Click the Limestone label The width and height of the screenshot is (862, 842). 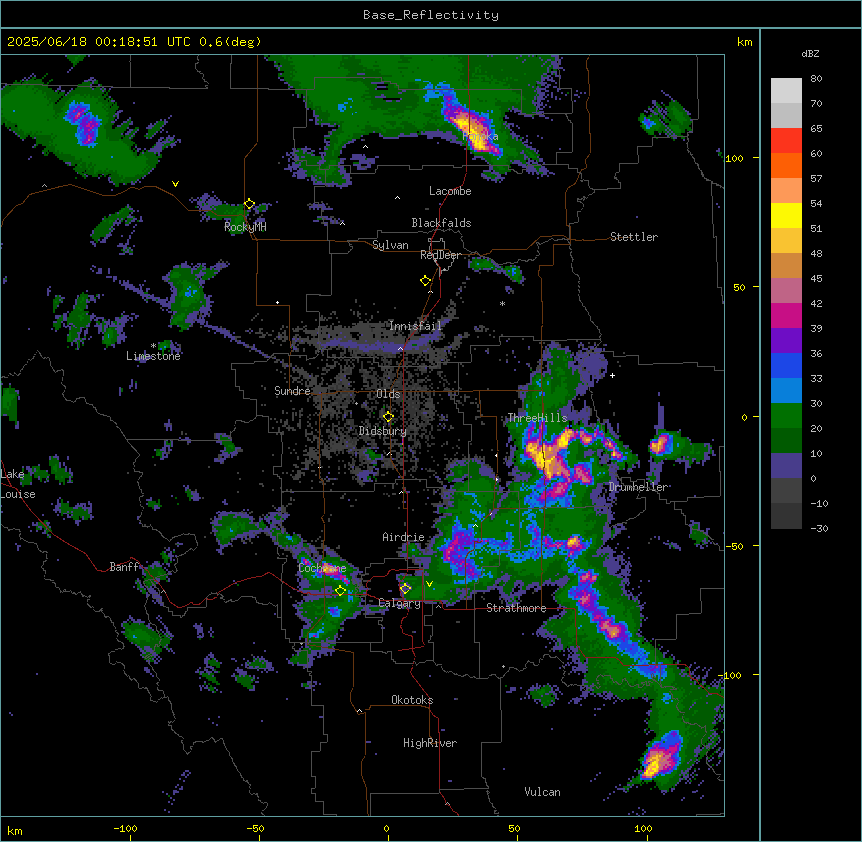click(x=153, y=356)
